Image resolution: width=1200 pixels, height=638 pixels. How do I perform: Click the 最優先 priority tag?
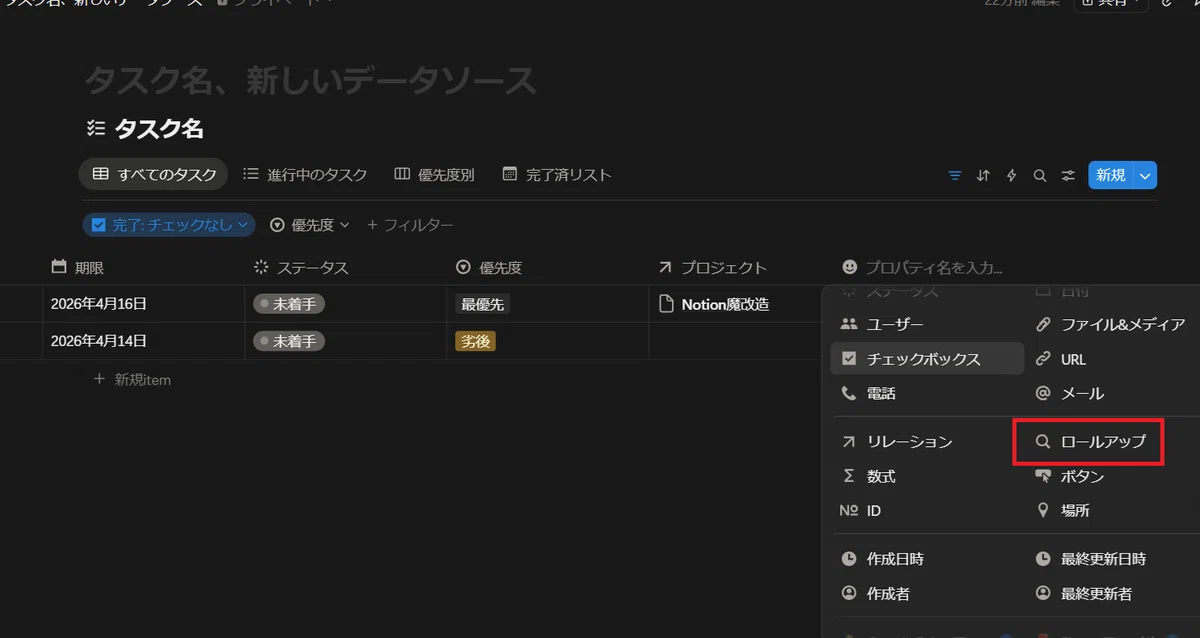point(482,304)
